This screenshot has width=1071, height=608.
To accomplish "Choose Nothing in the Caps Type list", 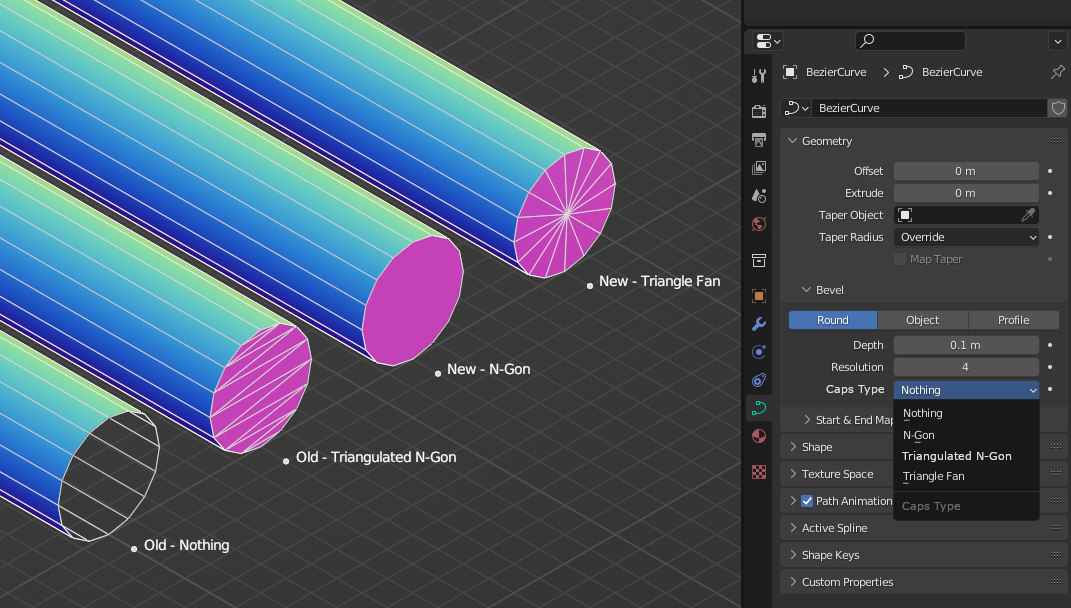I will 966,413.
